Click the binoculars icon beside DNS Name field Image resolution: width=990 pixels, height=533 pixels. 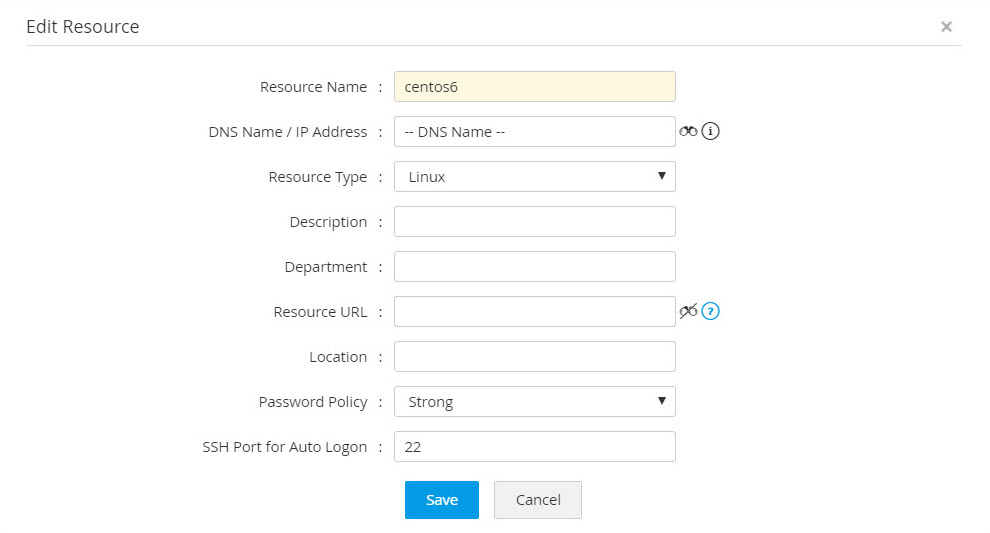[688, 131]
